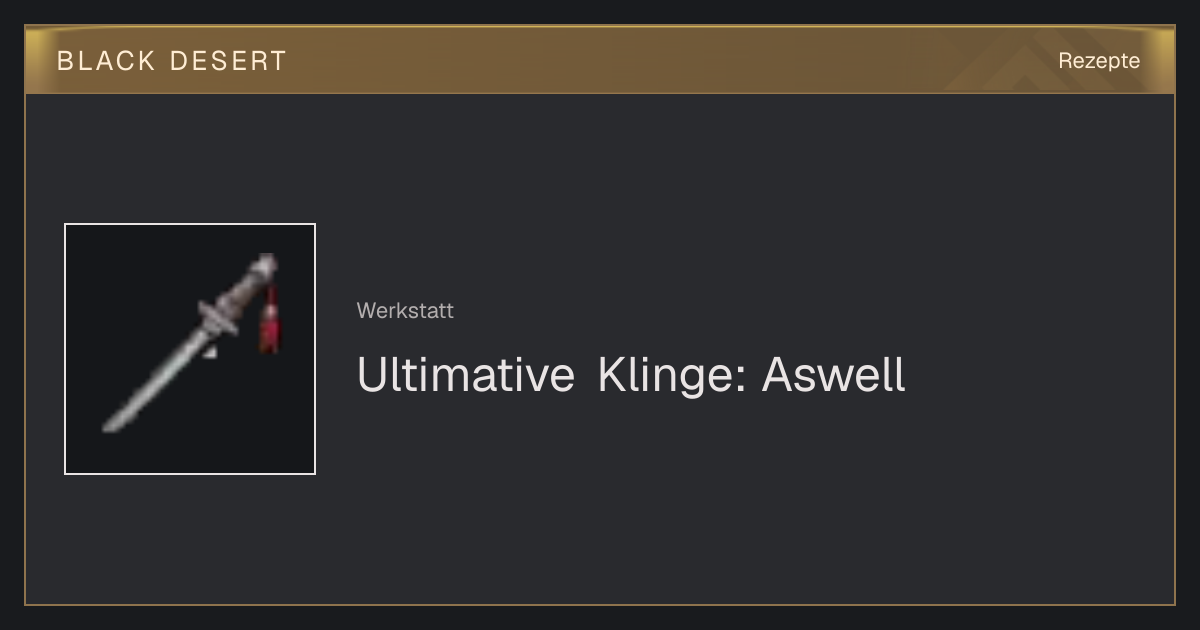Click the word Ultimative in the title

coord(466,375)
